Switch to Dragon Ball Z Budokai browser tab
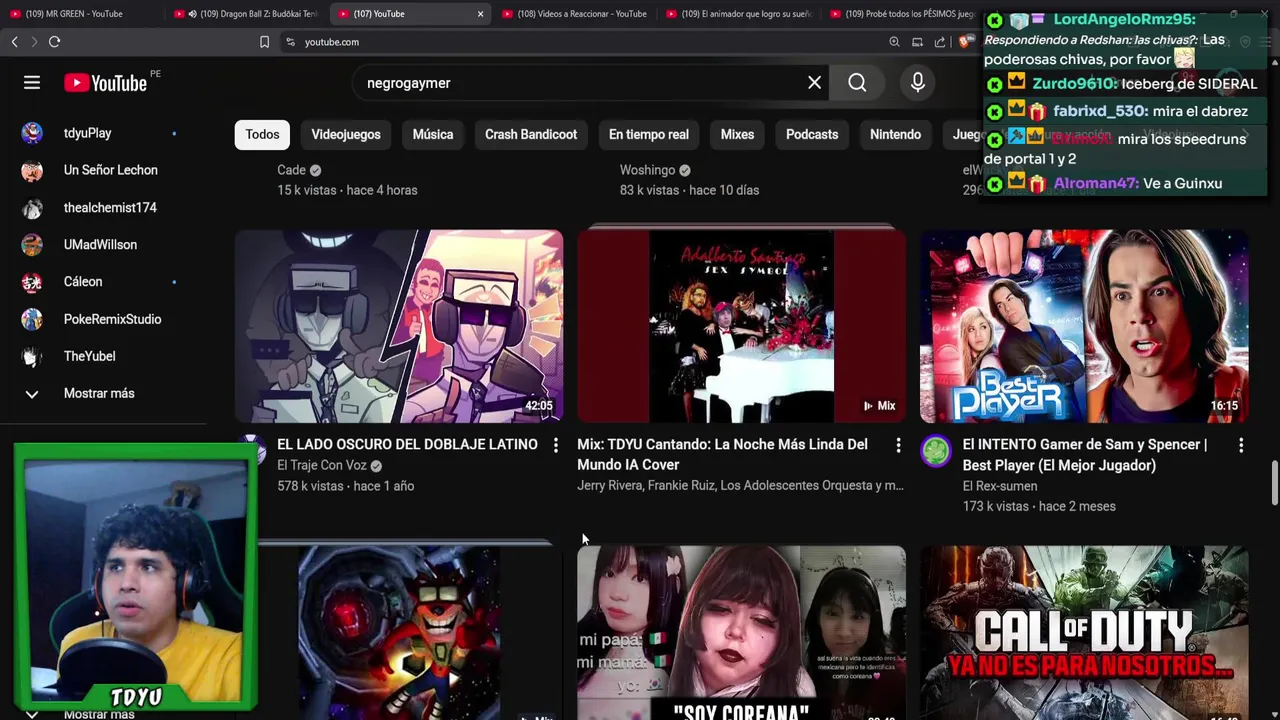 pos(245,14)
